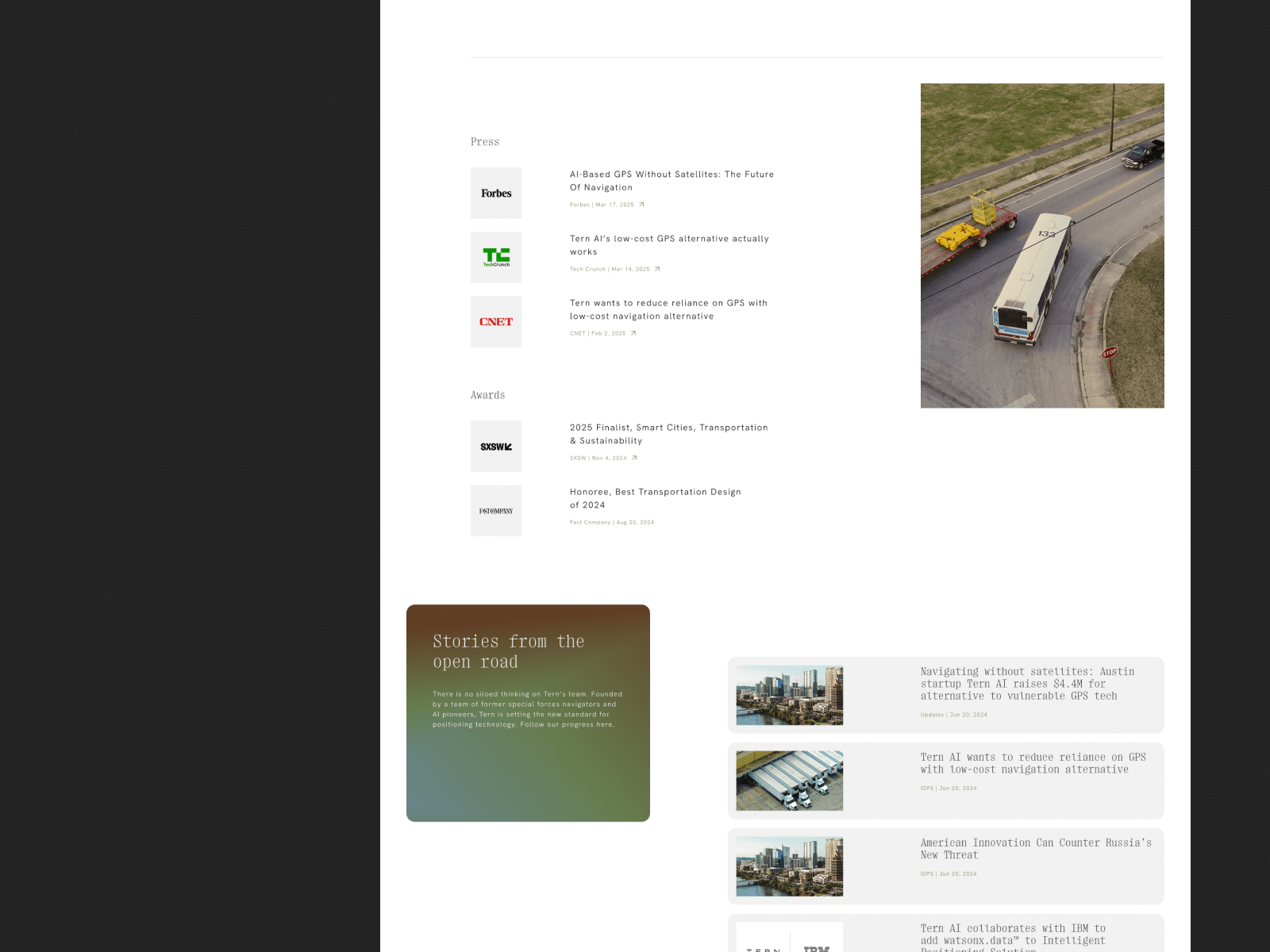This screenshot has width=1270, height=952.
Task: Click 'Fast Company | Aug 20, 2024' byline
Action: 612,522
